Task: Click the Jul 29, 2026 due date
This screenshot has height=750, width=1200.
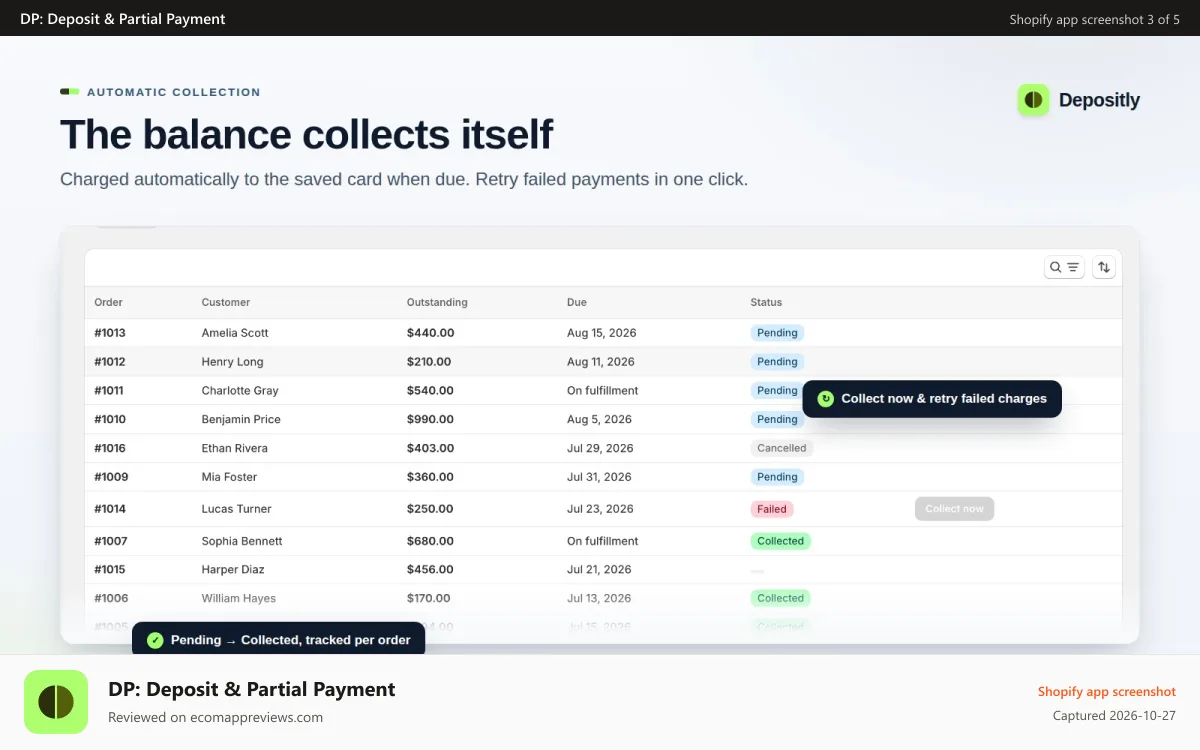Action: pyautogui.click(x=601, y=449)
